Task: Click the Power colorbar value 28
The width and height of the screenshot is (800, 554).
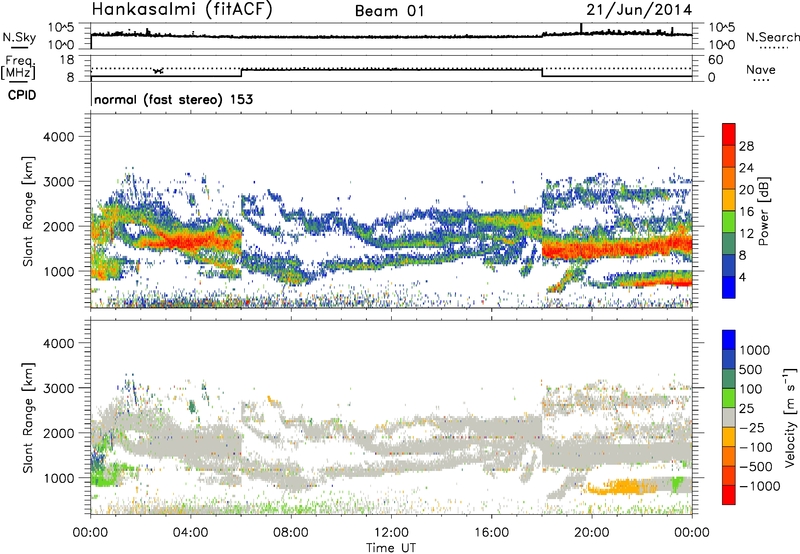Action: pos(746,146)
